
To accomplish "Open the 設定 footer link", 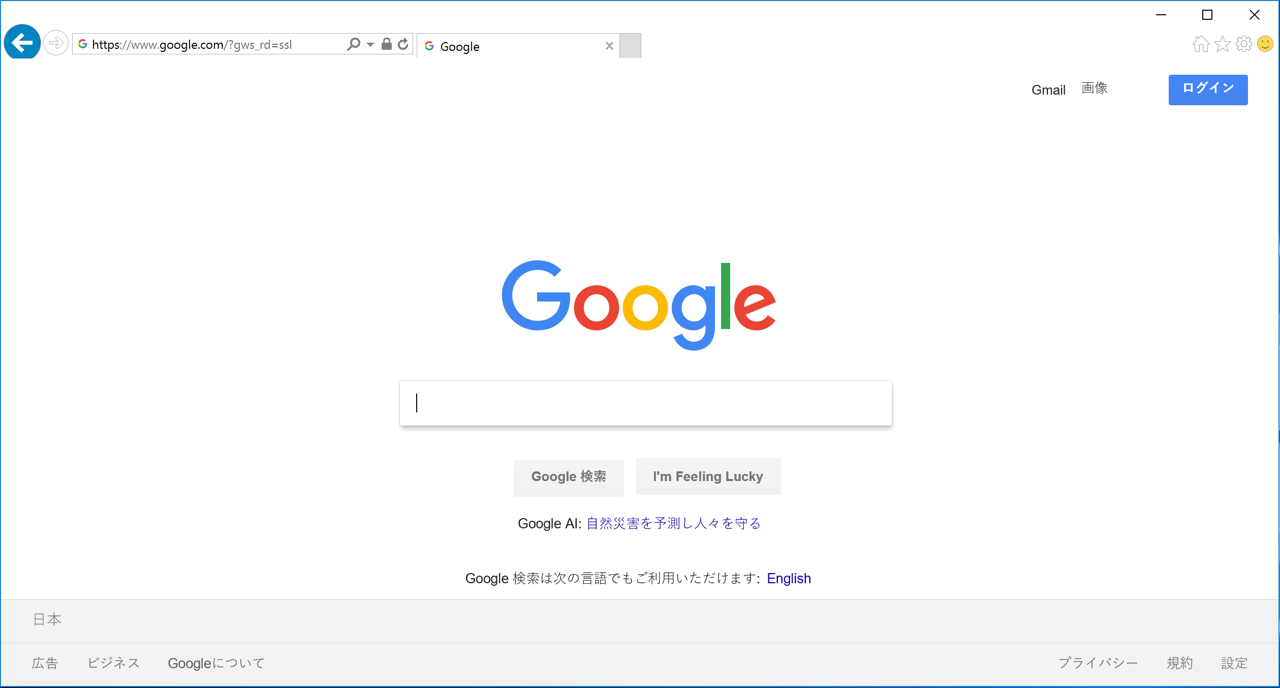I will (1234, 663).
